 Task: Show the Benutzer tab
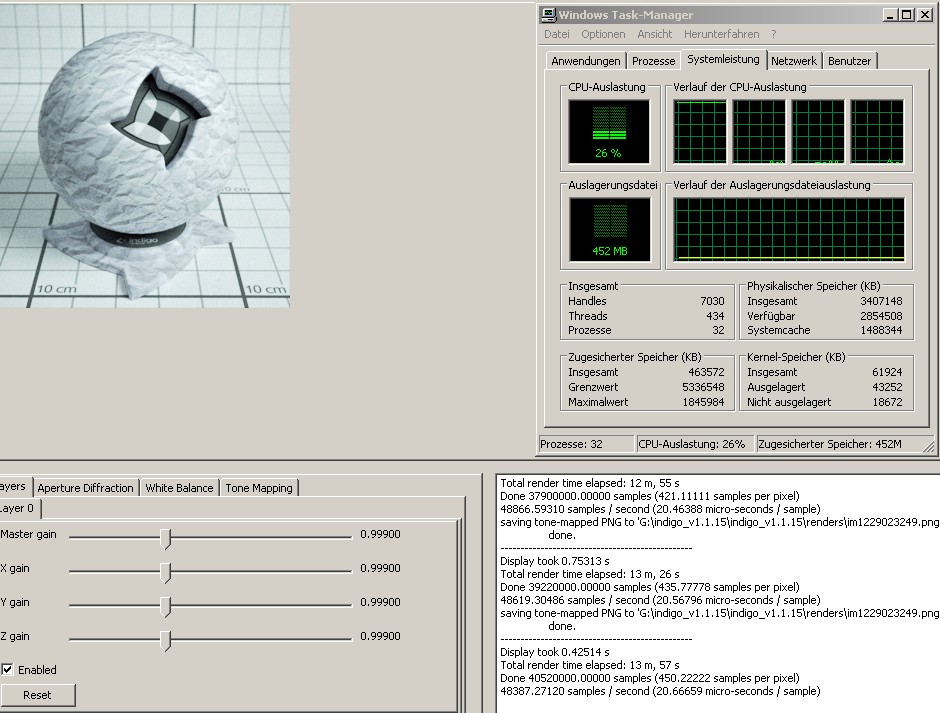click(849, 61)
